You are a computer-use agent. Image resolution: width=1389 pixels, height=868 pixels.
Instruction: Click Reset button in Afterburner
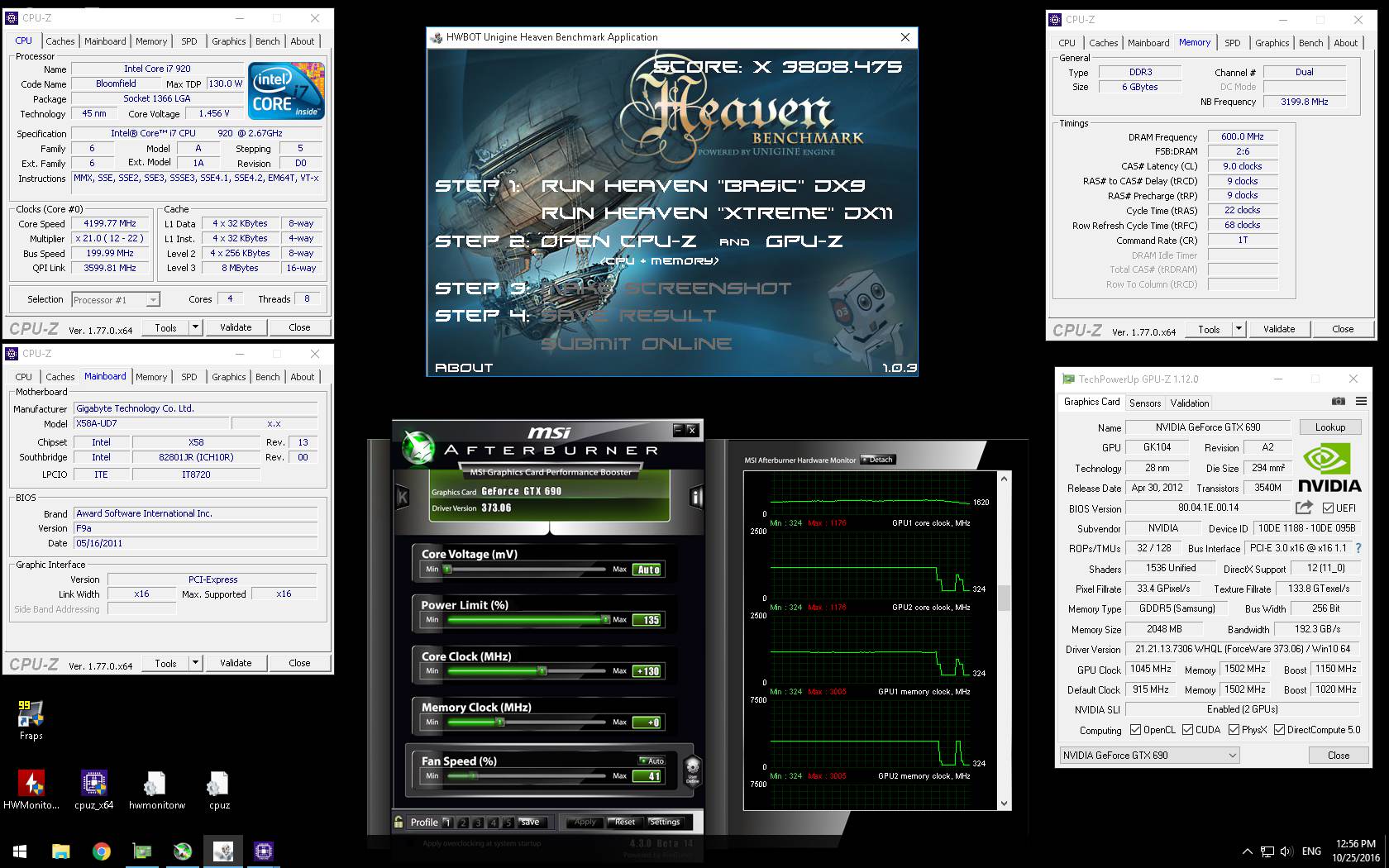(x=625, y=822)
